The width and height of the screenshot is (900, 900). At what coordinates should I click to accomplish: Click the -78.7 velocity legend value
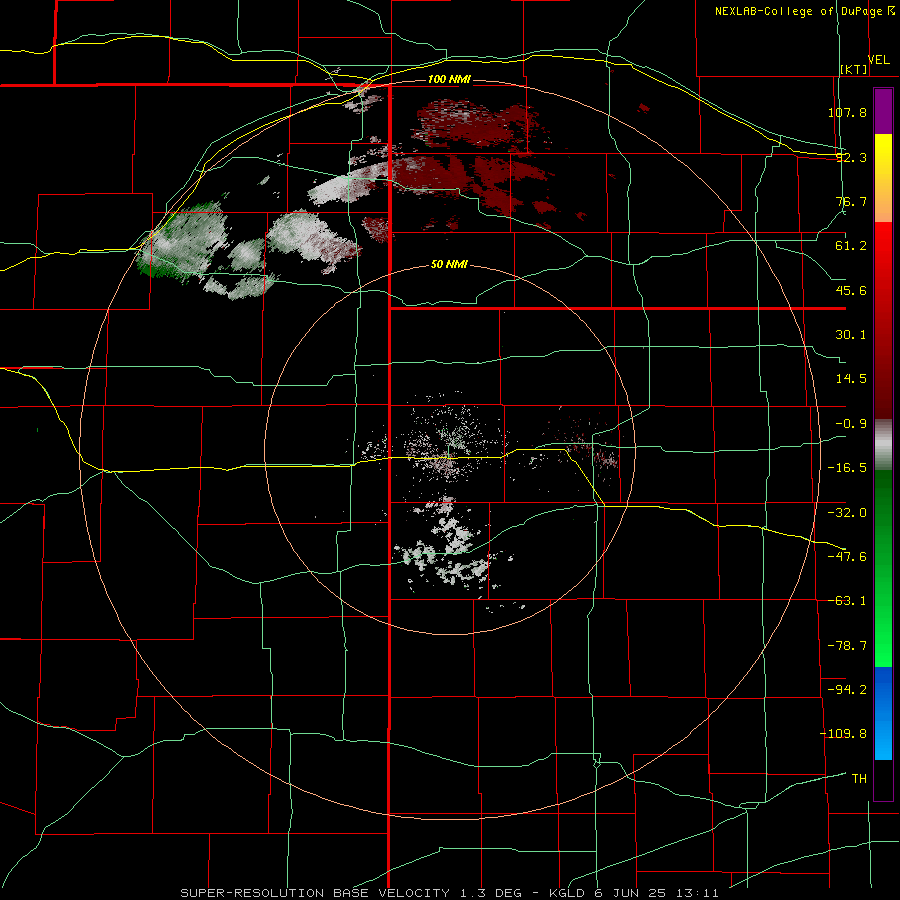click(x=847, y=646)
